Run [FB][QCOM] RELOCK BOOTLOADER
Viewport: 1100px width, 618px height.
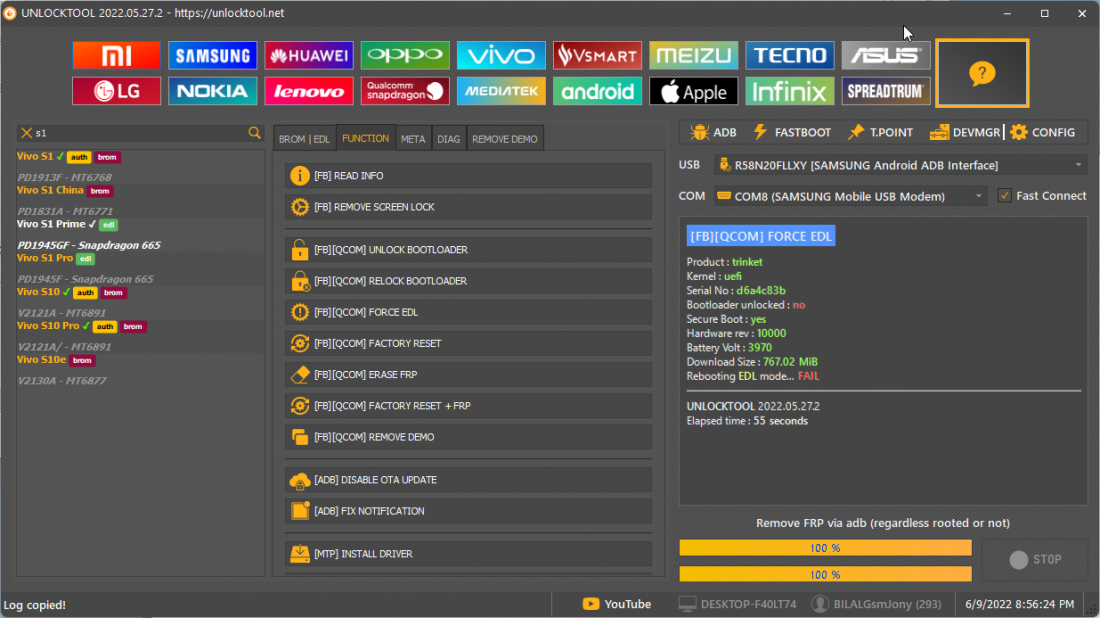click(468, 281)
